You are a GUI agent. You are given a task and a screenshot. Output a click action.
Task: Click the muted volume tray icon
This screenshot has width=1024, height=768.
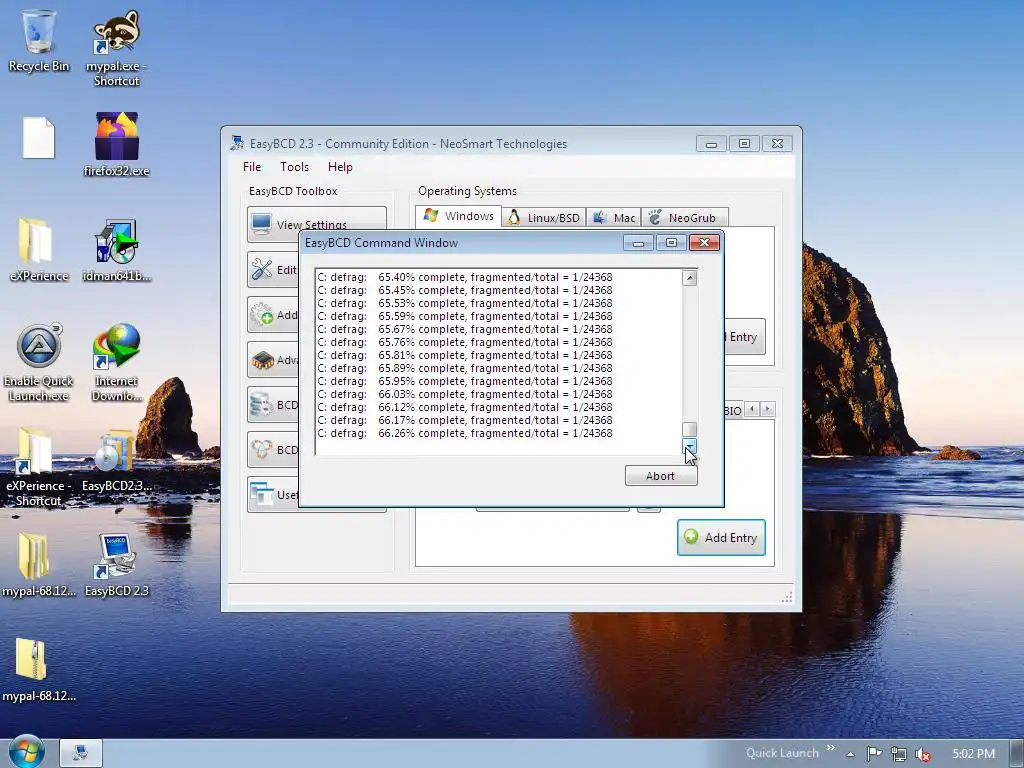tap(923, 754)
